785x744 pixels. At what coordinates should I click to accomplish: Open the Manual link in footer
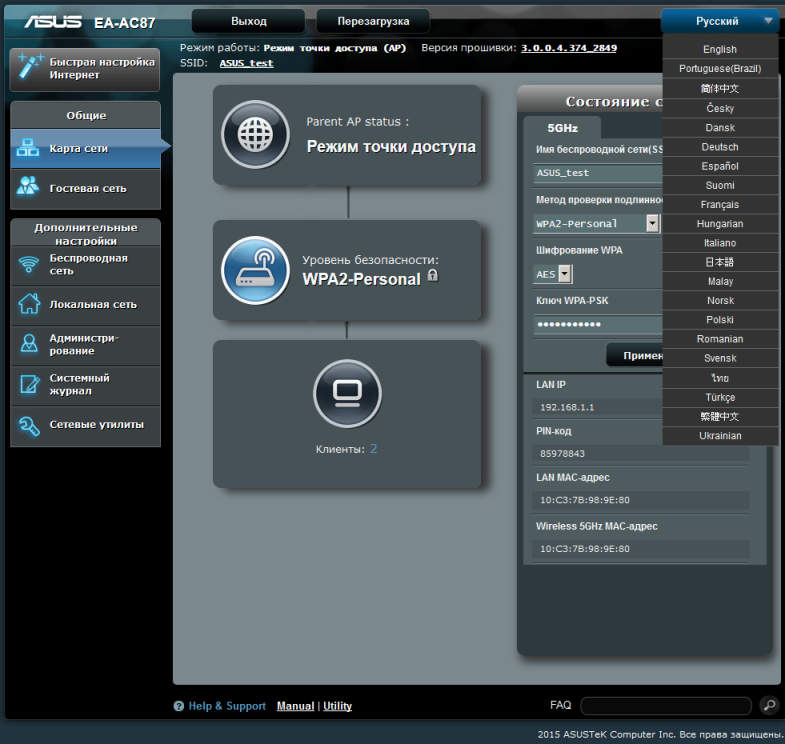tap(295, 706)
